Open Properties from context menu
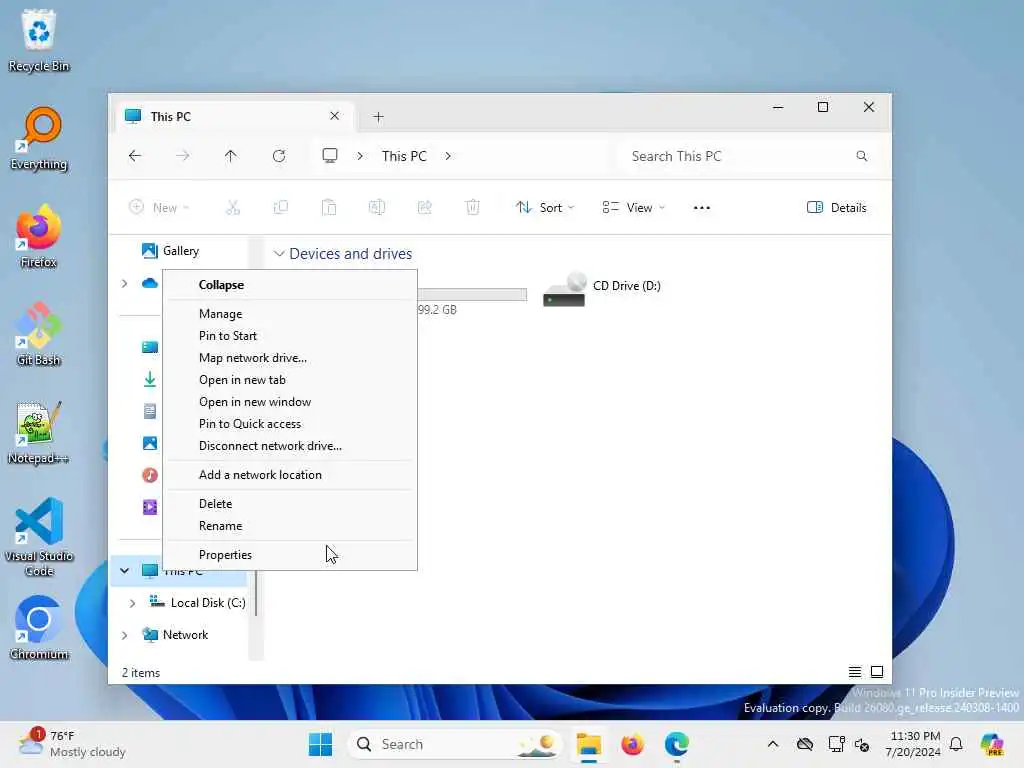 290,555
